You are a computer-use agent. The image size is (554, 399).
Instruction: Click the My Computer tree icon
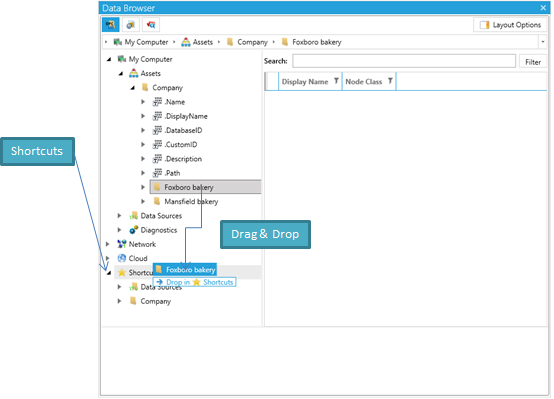click(122, 59)
